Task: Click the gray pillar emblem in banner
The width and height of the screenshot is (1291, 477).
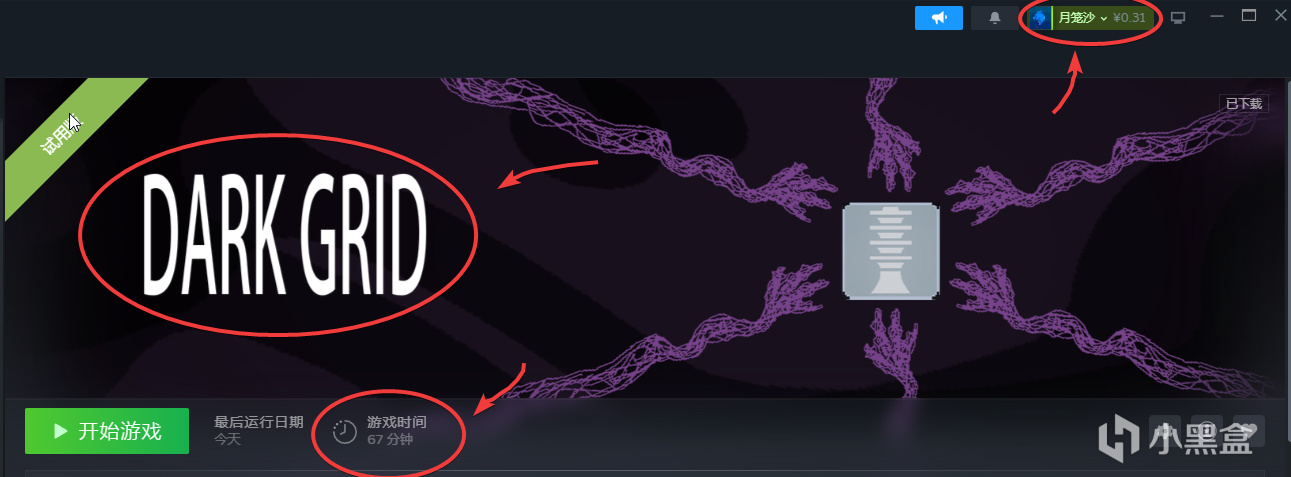Action: click(890, 249)
